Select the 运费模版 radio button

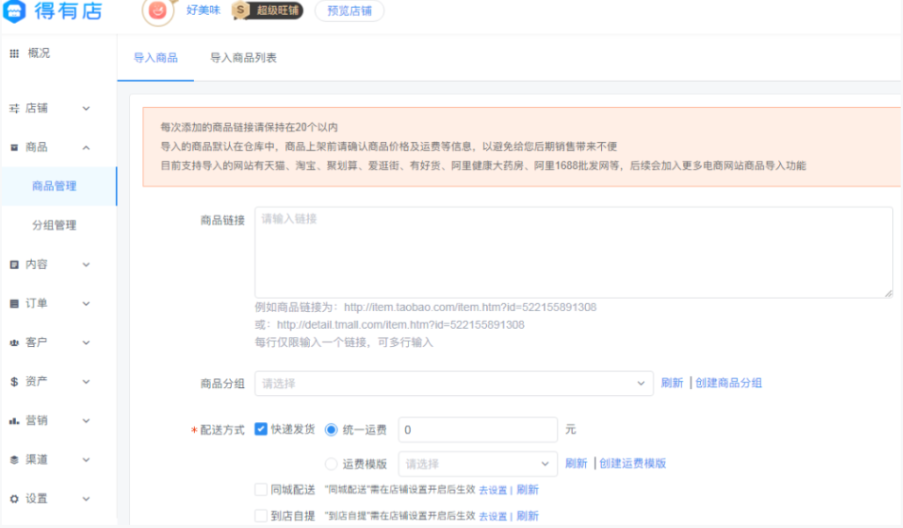[x=332, y=463]
